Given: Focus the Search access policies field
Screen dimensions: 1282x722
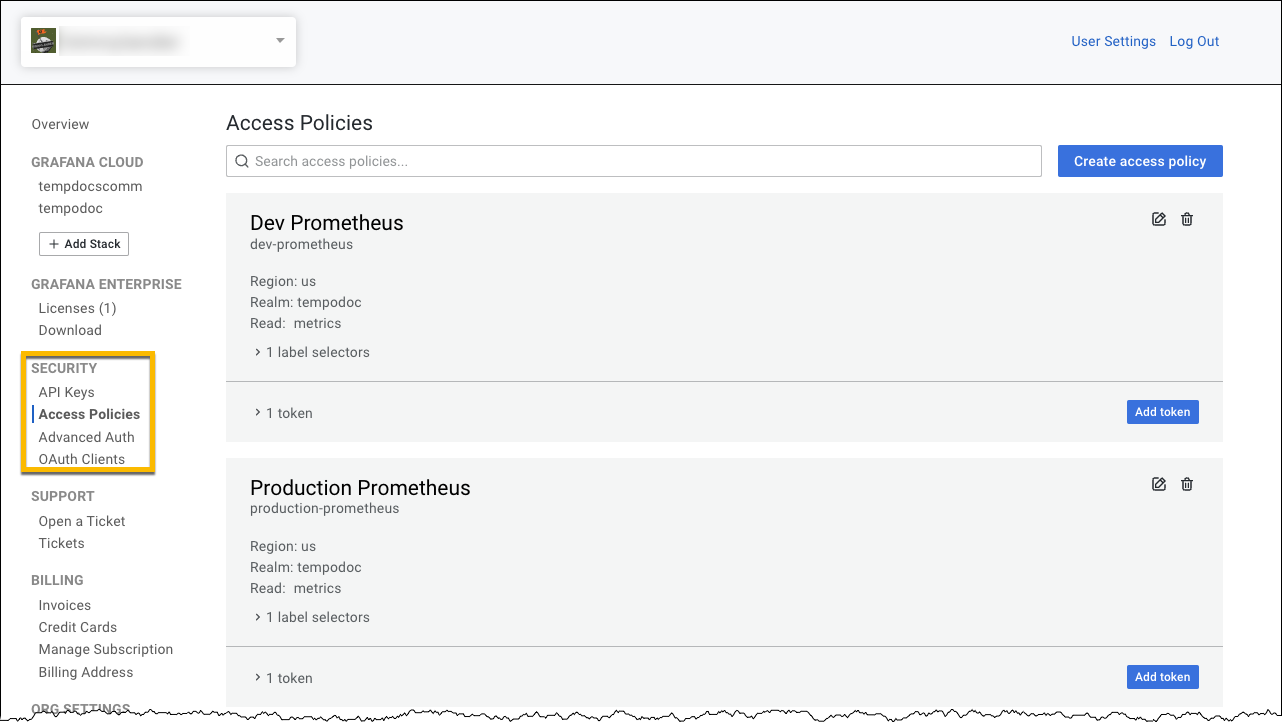Looking at the screenshot, I should click(640, 161).
